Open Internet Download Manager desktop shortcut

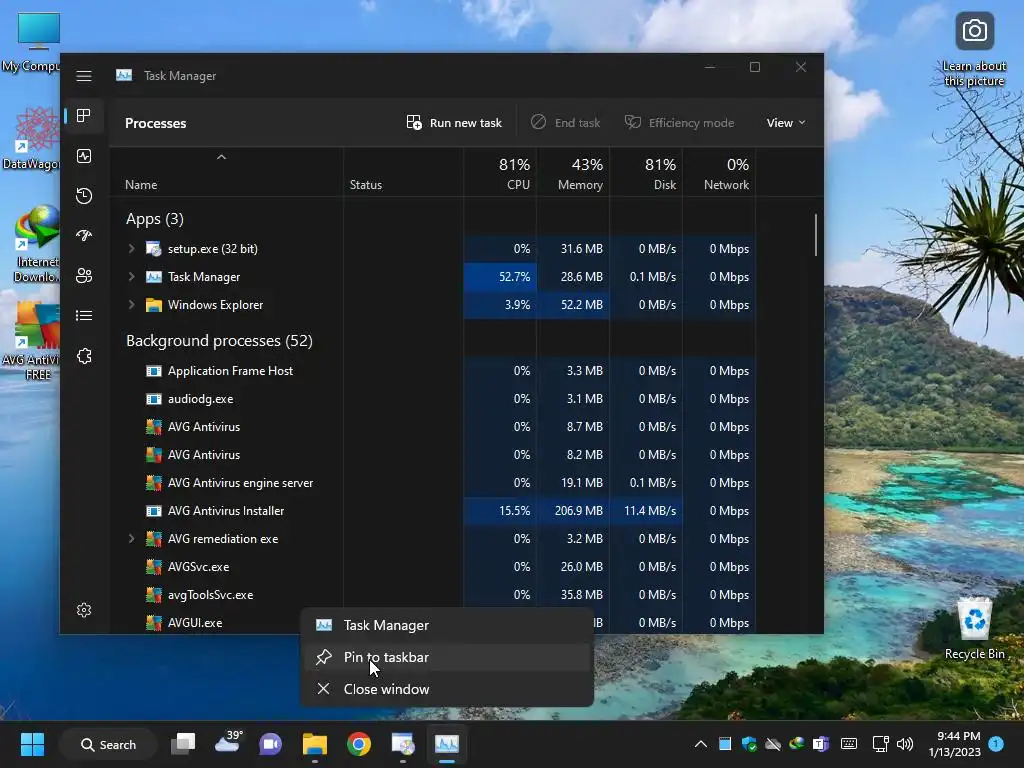[37, 244]
